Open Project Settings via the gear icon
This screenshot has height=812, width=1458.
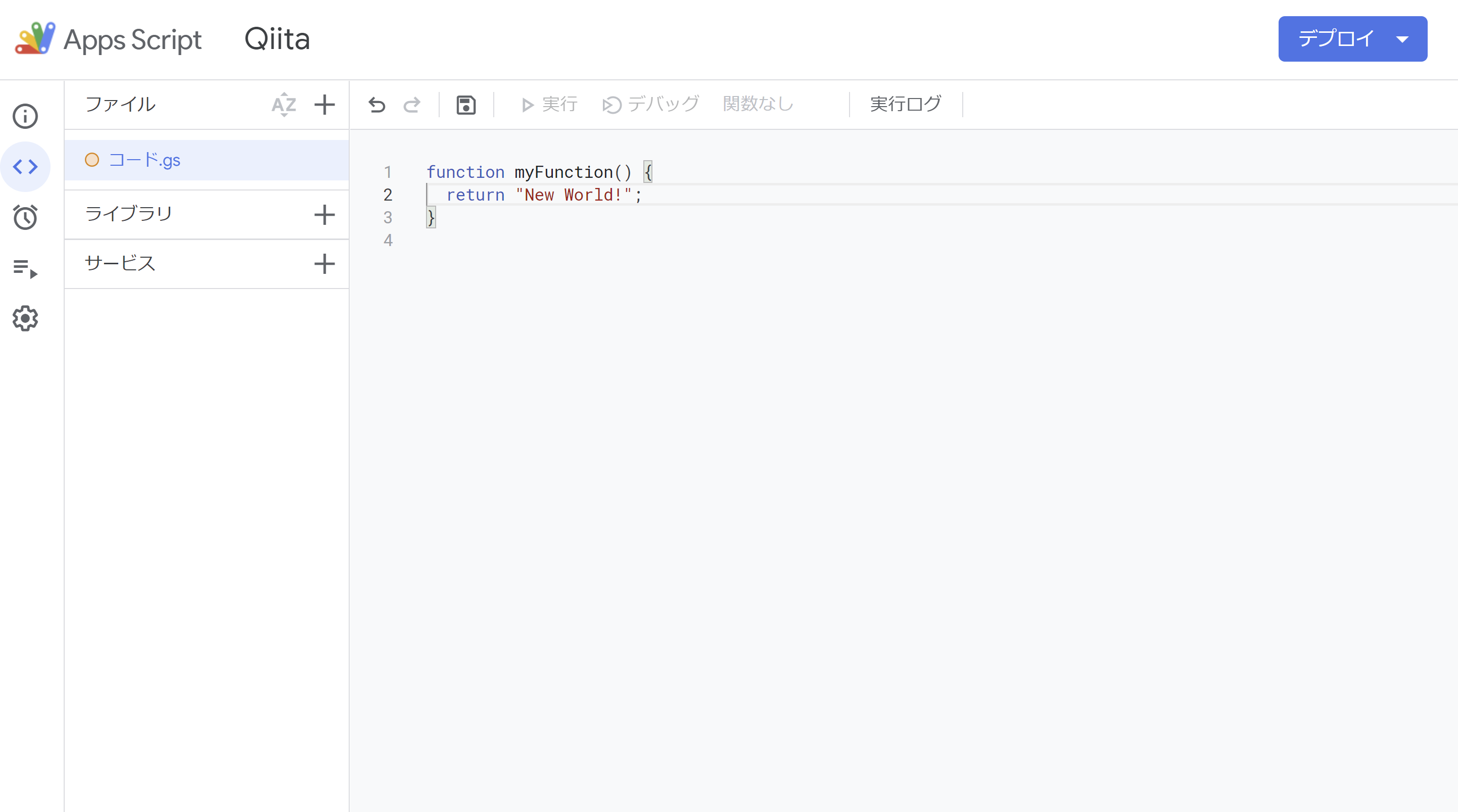click(25, 318)
